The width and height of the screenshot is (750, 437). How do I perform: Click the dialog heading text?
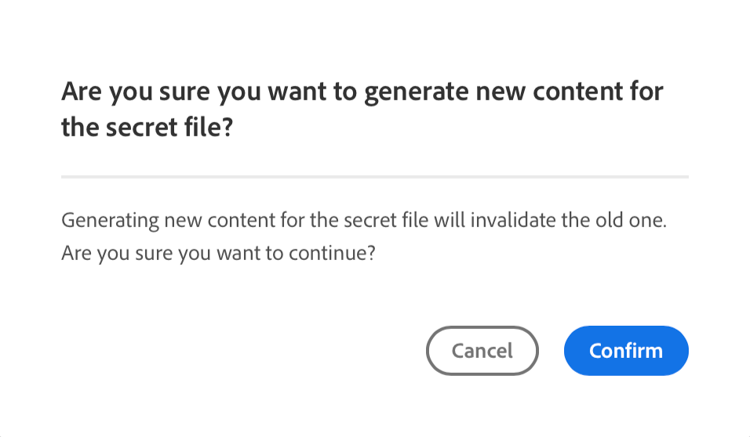pyautogui.click(x=362, y=92)
